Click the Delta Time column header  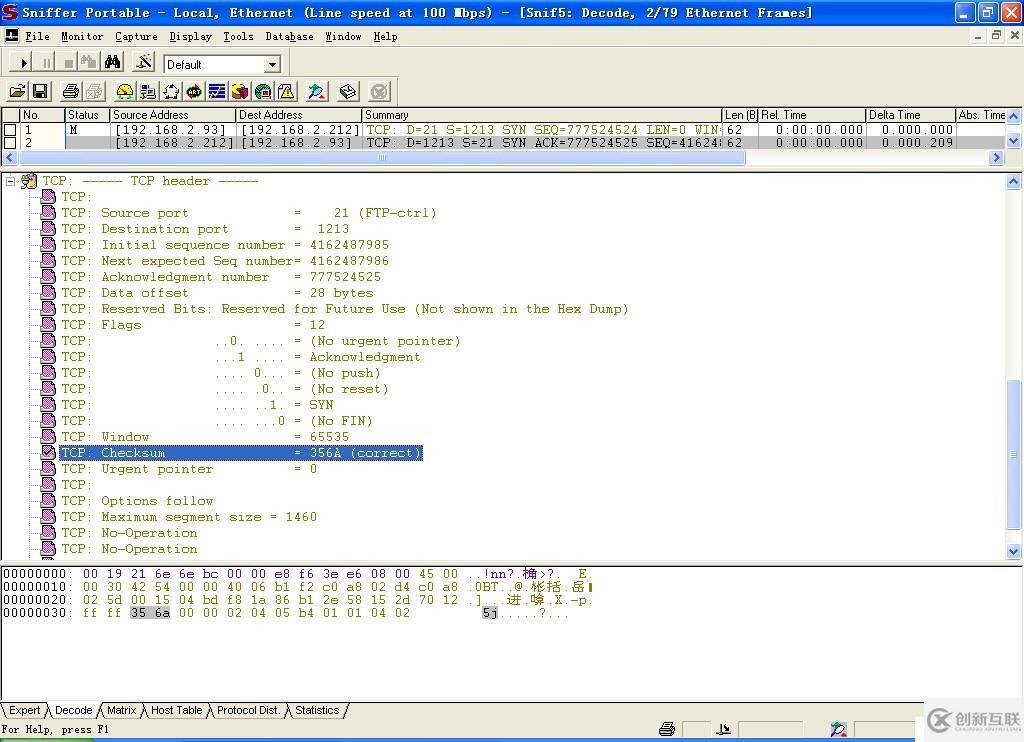pos(910,115)
